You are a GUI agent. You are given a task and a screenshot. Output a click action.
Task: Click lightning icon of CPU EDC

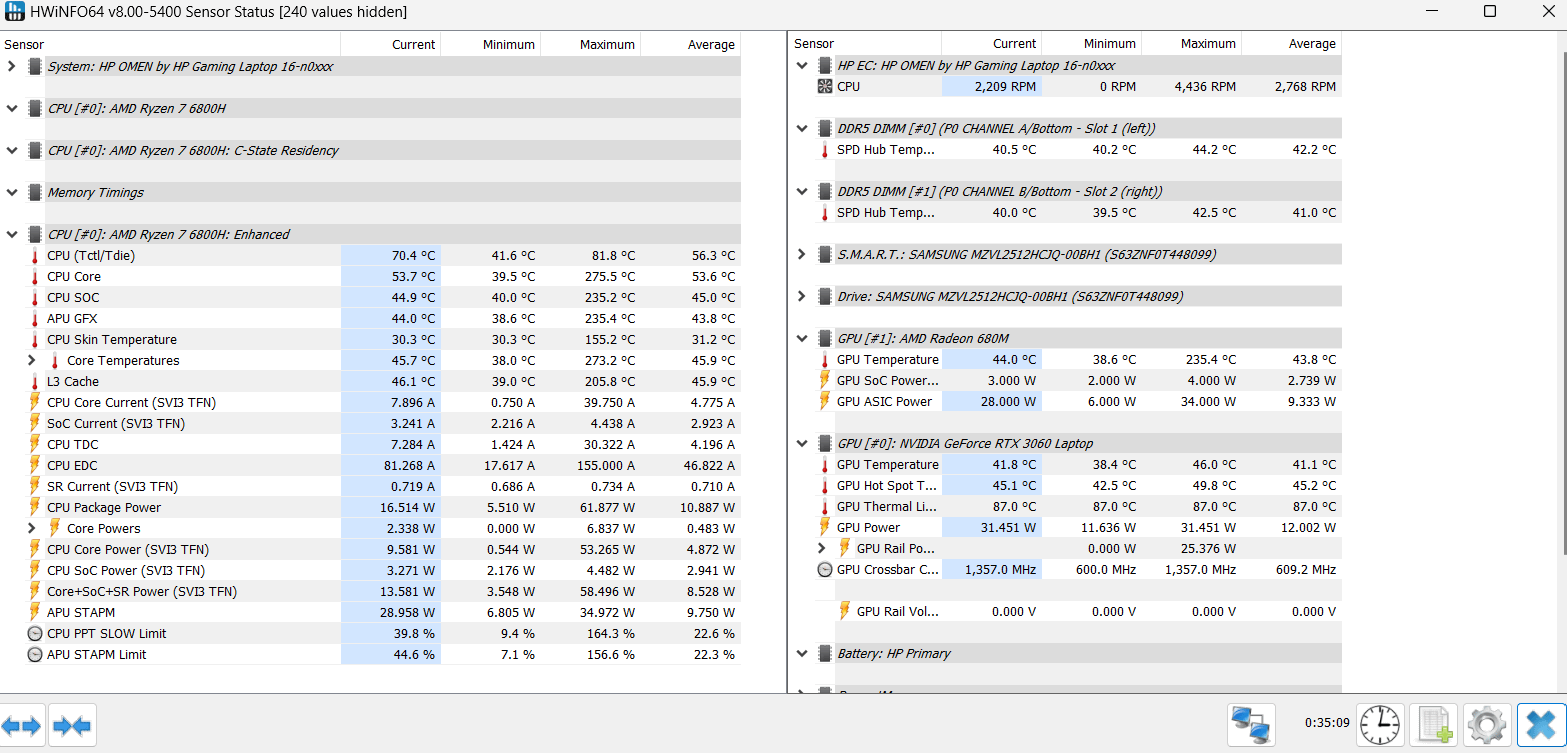[x=35, y=465]
